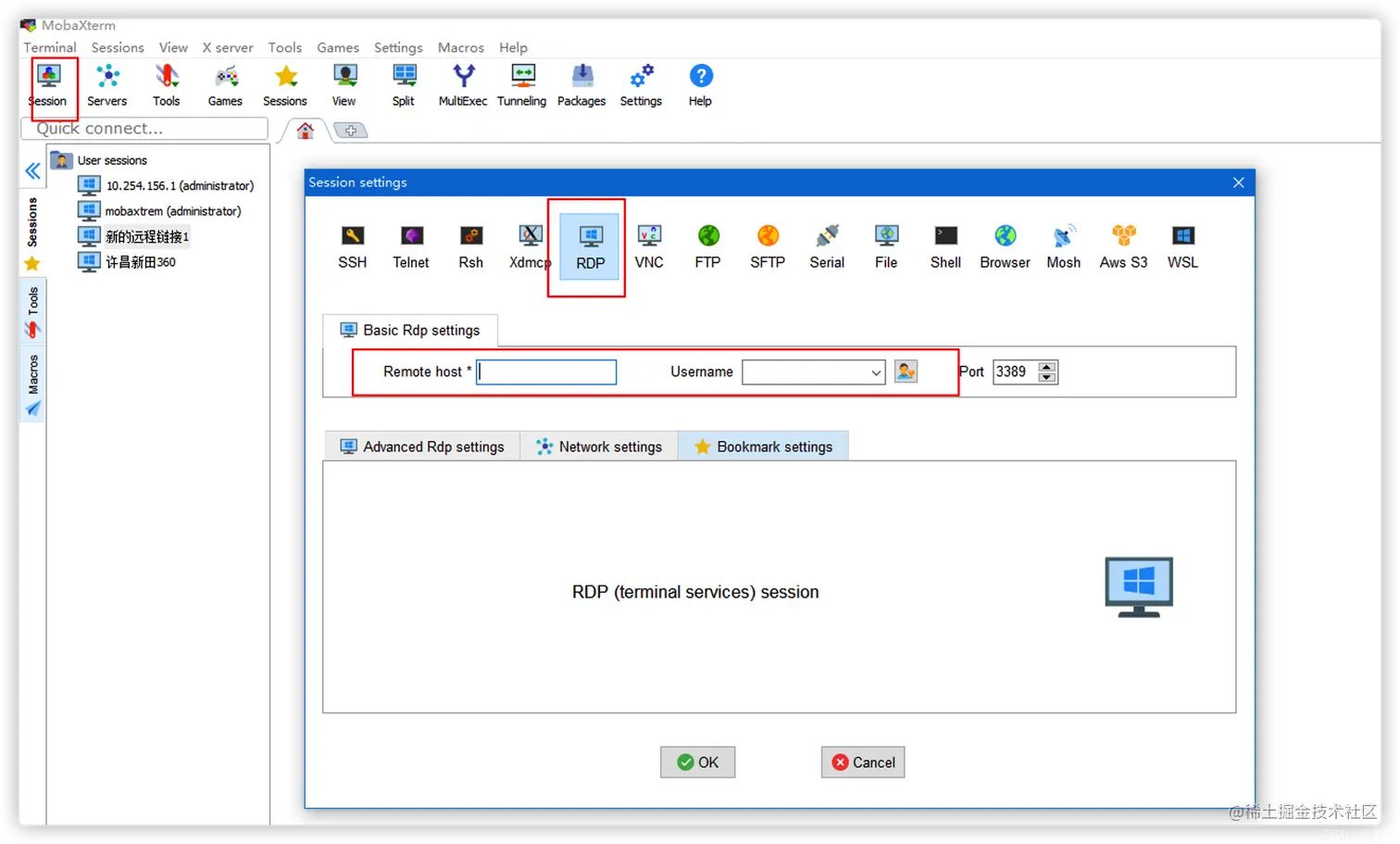Screen dimensions: 1400x844
Task: Select the Shell session type
Action: click(x=945, y=247)
